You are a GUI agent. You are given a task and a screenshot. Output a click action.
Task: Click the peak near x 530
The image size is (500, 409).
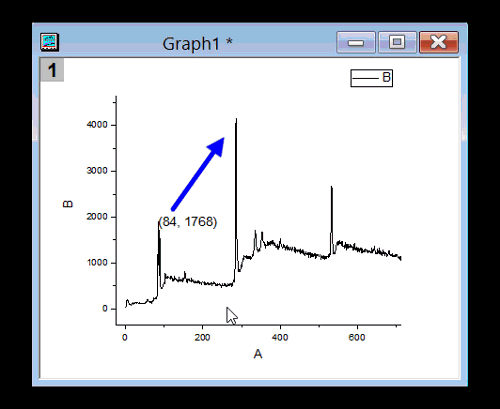click(331, 189)
